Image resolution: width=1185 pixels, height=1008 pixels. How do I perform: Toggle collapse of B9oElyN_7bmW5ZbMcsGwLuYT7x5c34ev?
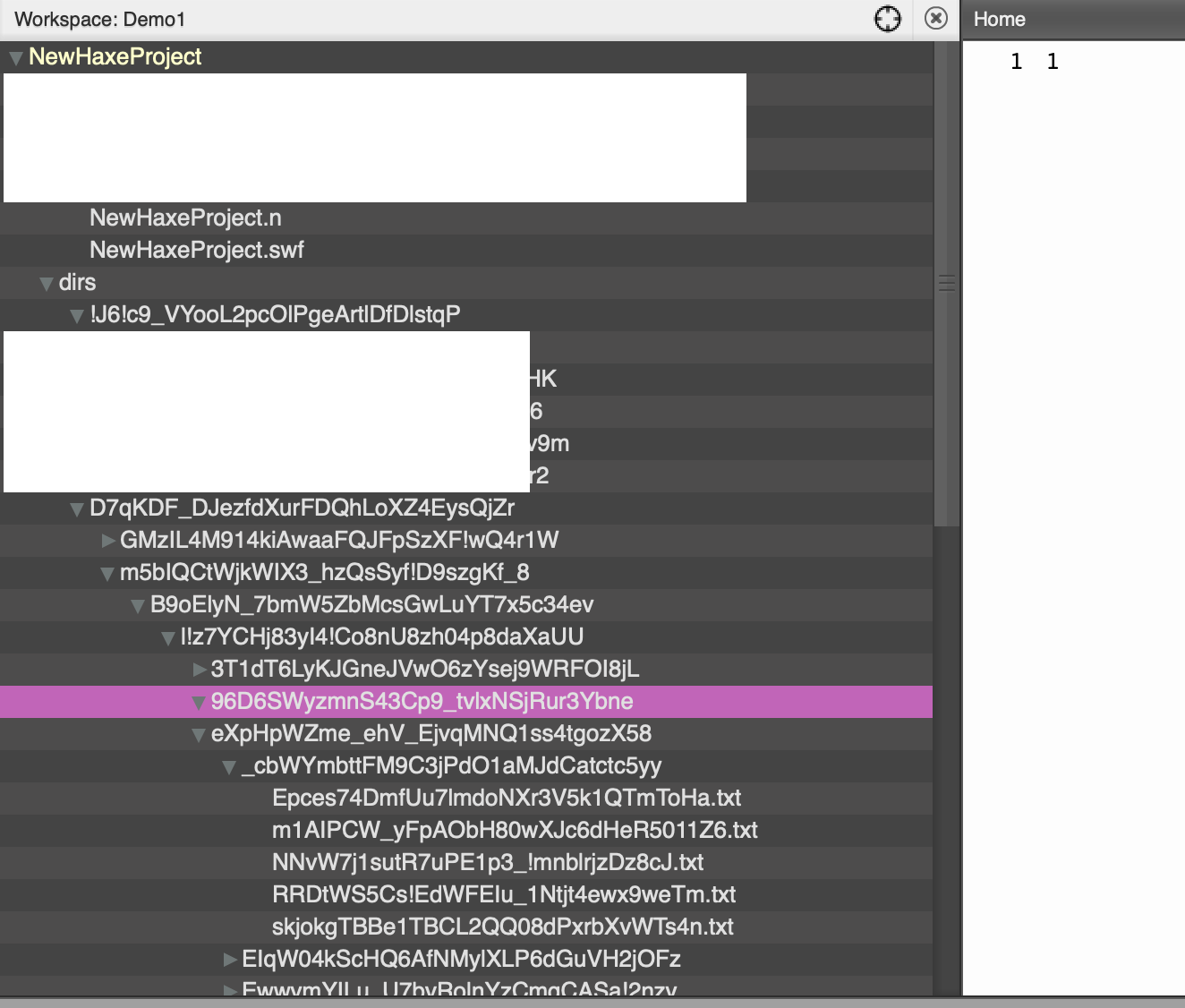point(137,605)
